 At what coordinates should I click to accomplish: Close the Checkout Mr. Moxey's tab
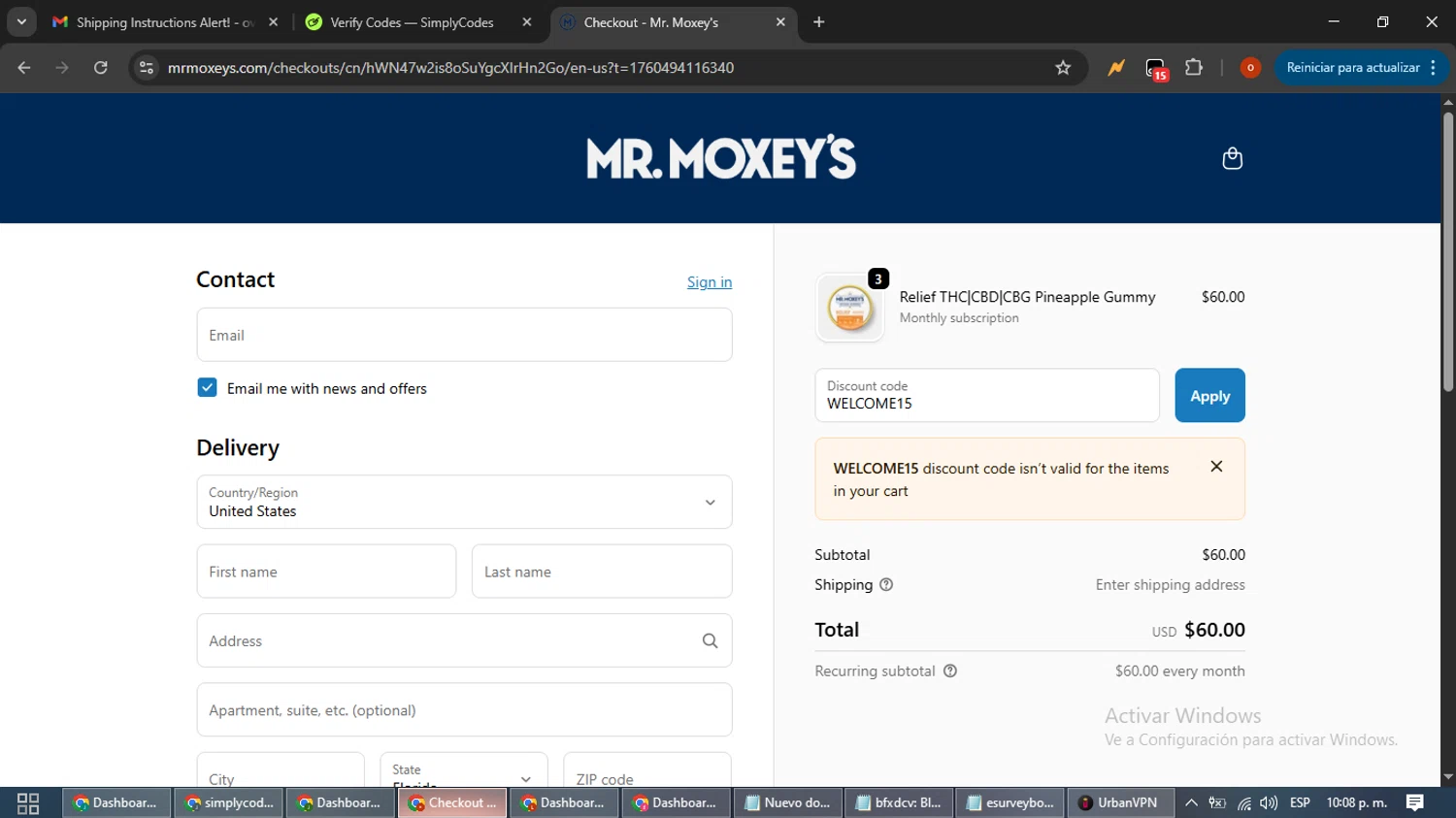tap(780, 21)
